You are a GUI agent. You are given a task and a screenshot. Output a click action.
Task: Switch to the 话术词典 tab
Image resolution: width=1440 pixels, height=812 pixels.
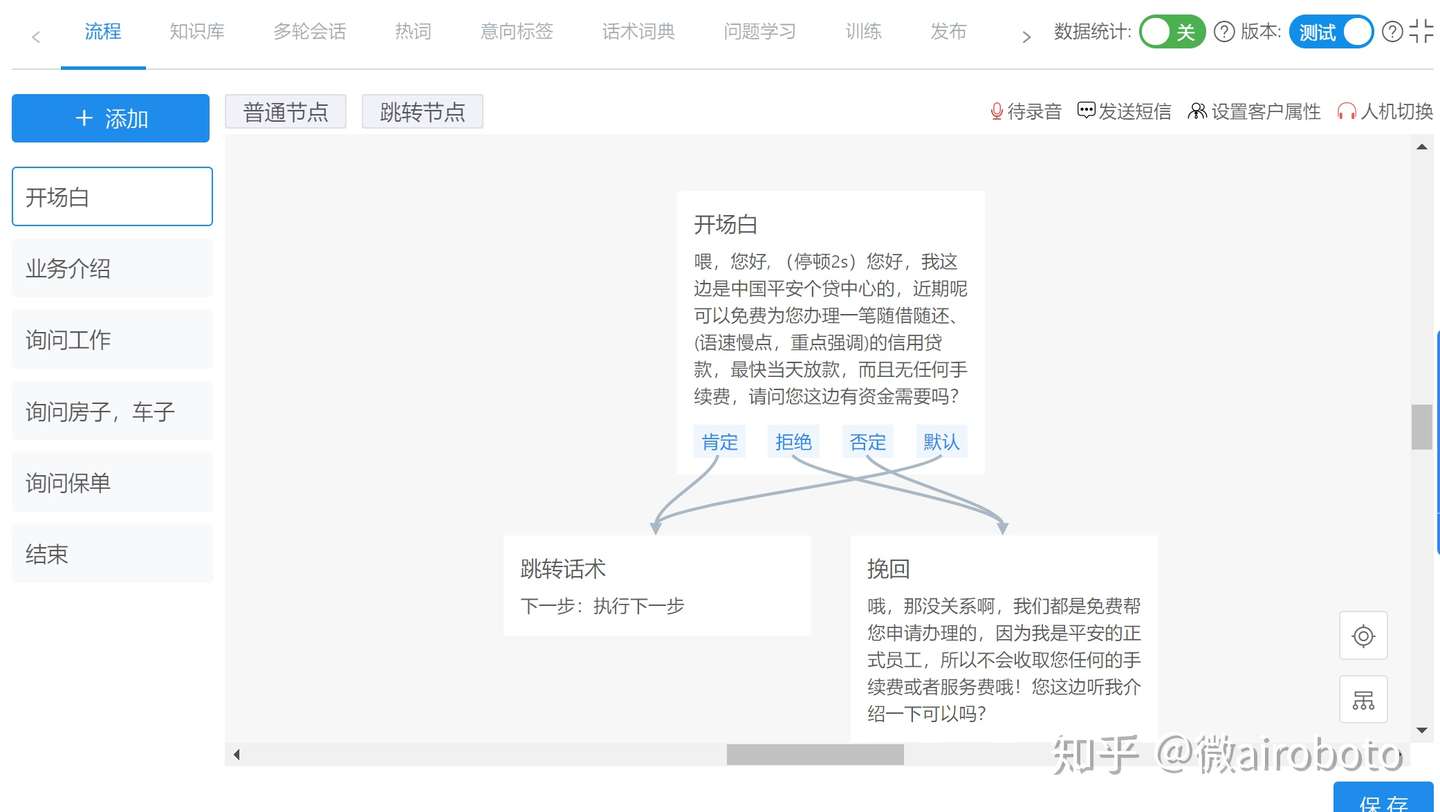(638, 32)
